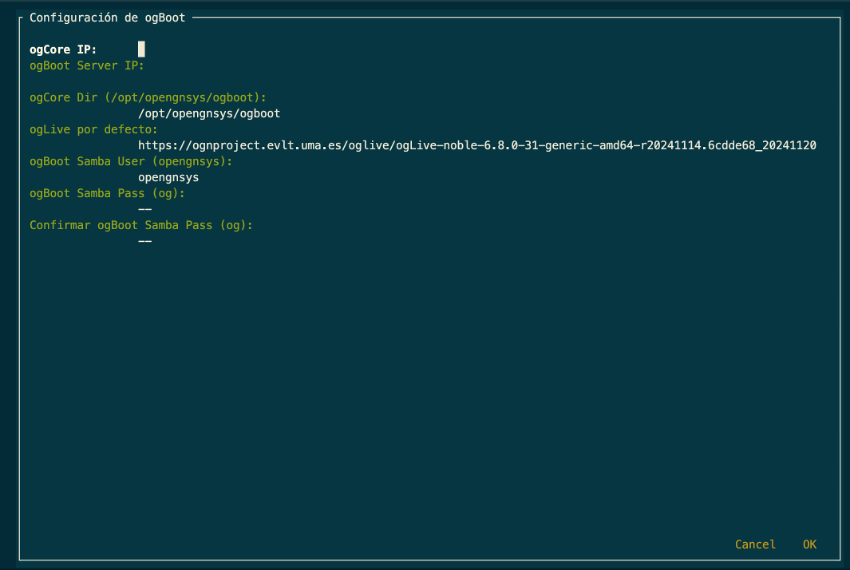Edit the /opt/opengnsys/ogboot path value
Screen dimensions: 850x570
209,113
